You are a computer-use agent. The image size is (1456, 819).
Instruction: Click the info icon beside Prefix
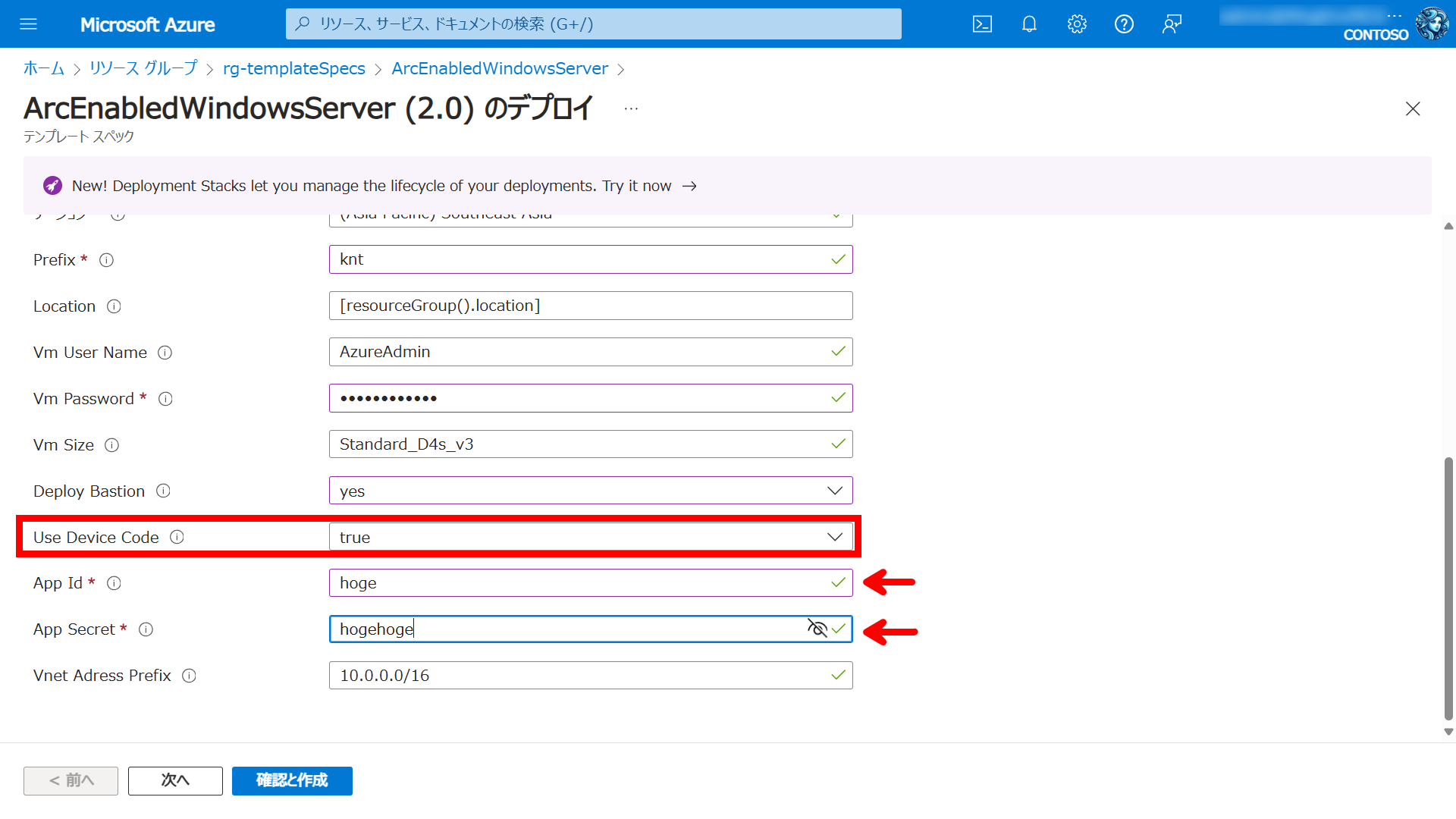(107, 260)
